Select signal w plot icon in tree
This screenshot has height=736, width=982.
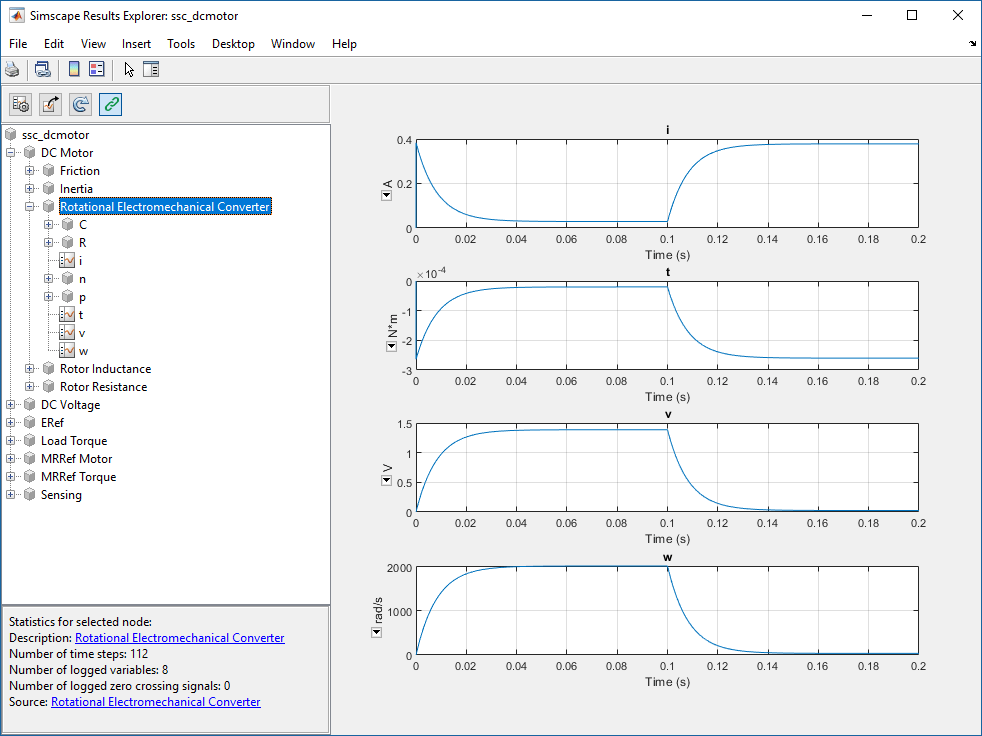pos(67,351)
